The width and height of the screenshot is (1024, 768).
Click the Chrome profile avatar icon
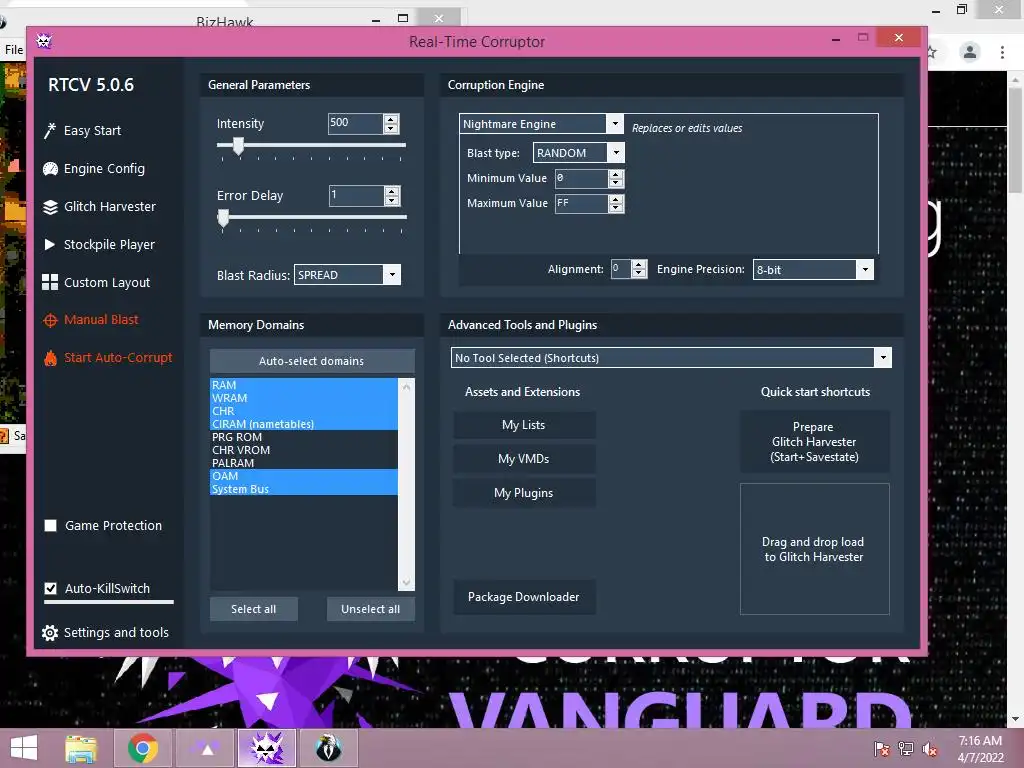coord(970,52)
